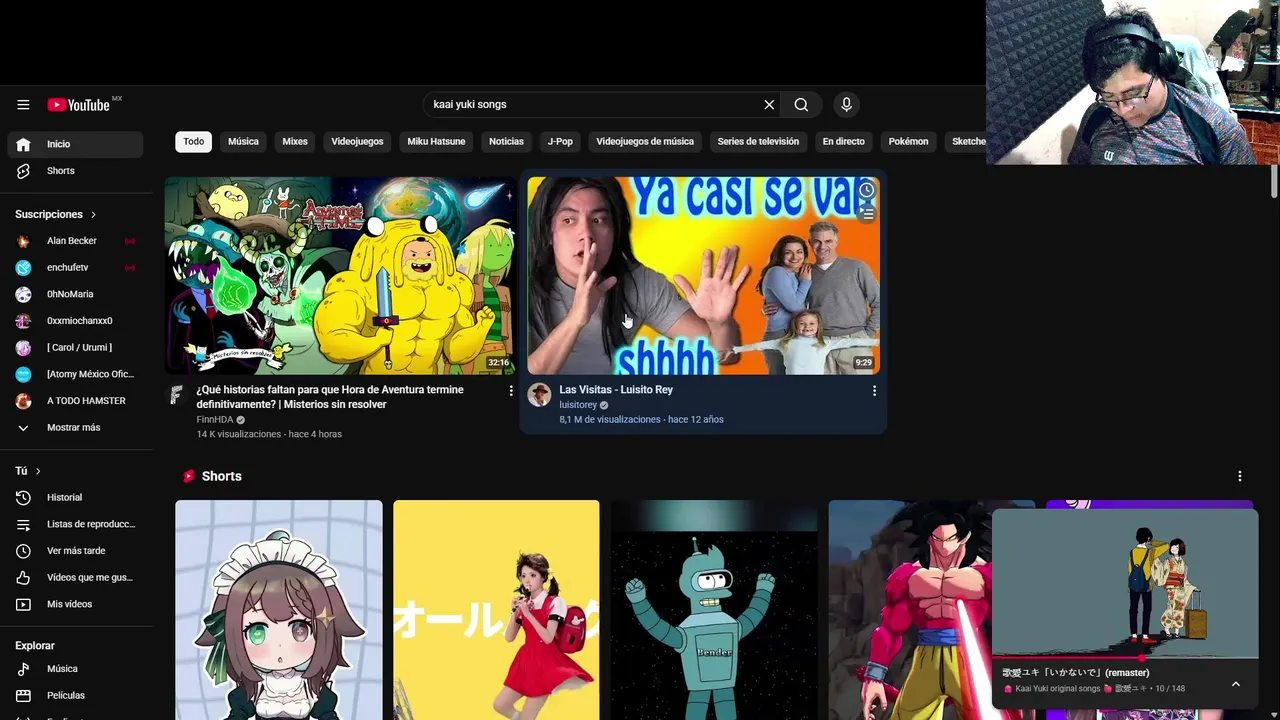This screenshot has height=720, width=1280.
Task: Select the Mixes filter chip
Action: coord(295,142)
